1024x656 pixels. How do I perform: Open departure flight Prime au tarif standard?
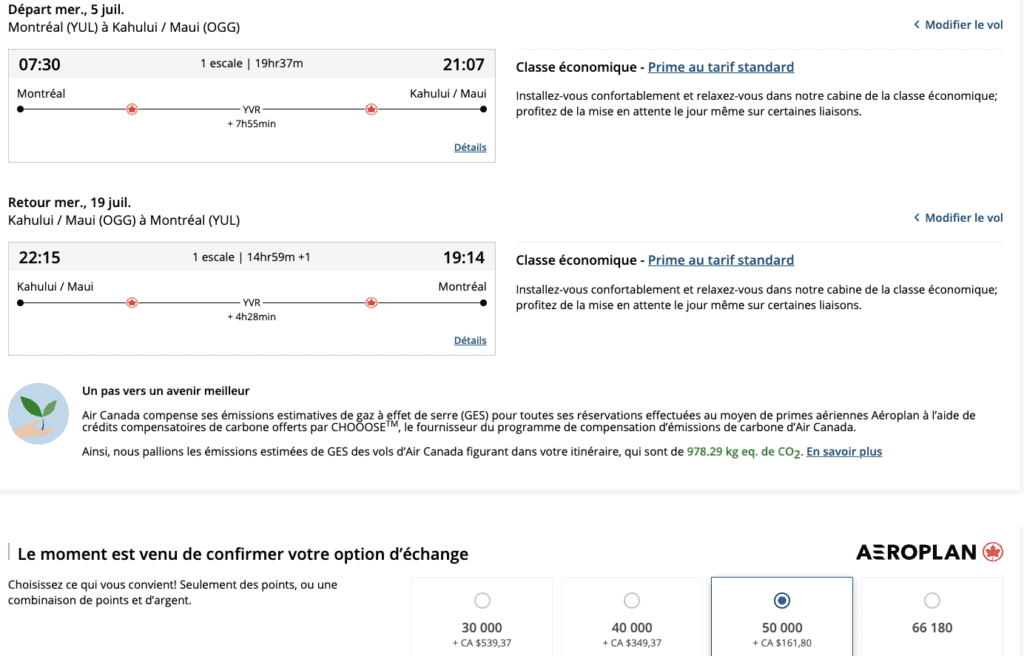coord(721,68)
